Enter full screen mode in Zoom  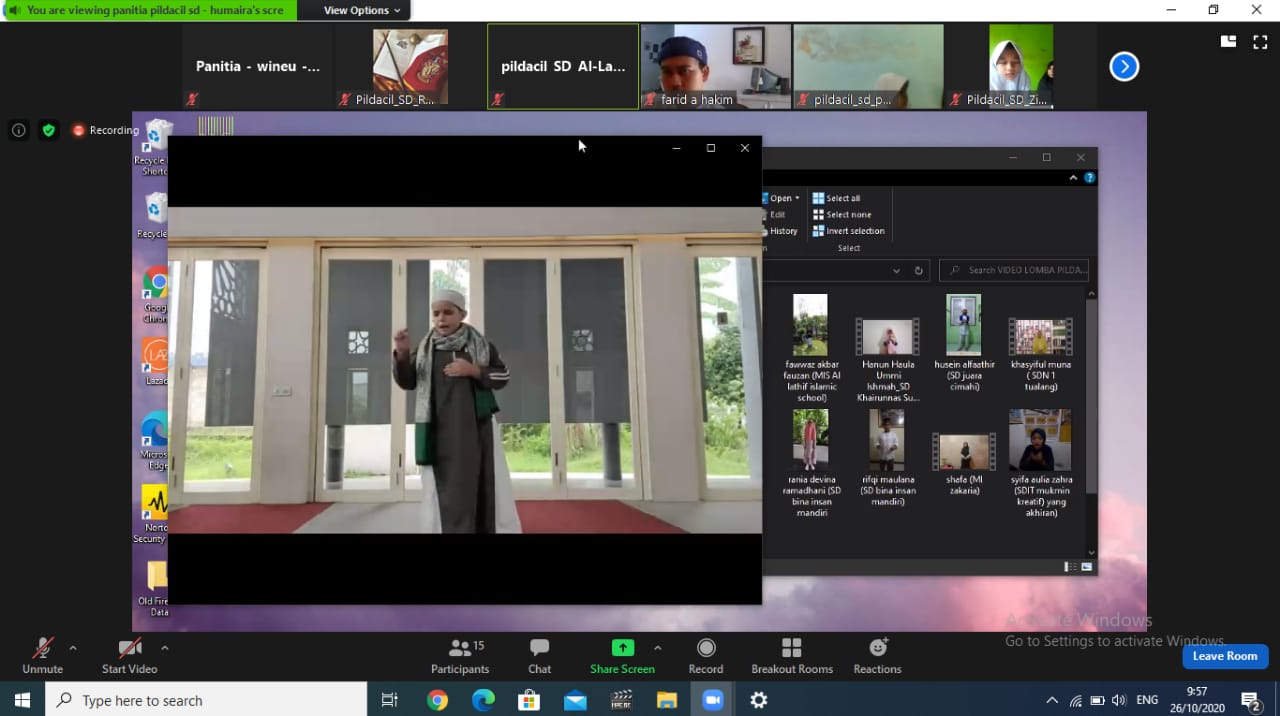[x=1260, y=41]
